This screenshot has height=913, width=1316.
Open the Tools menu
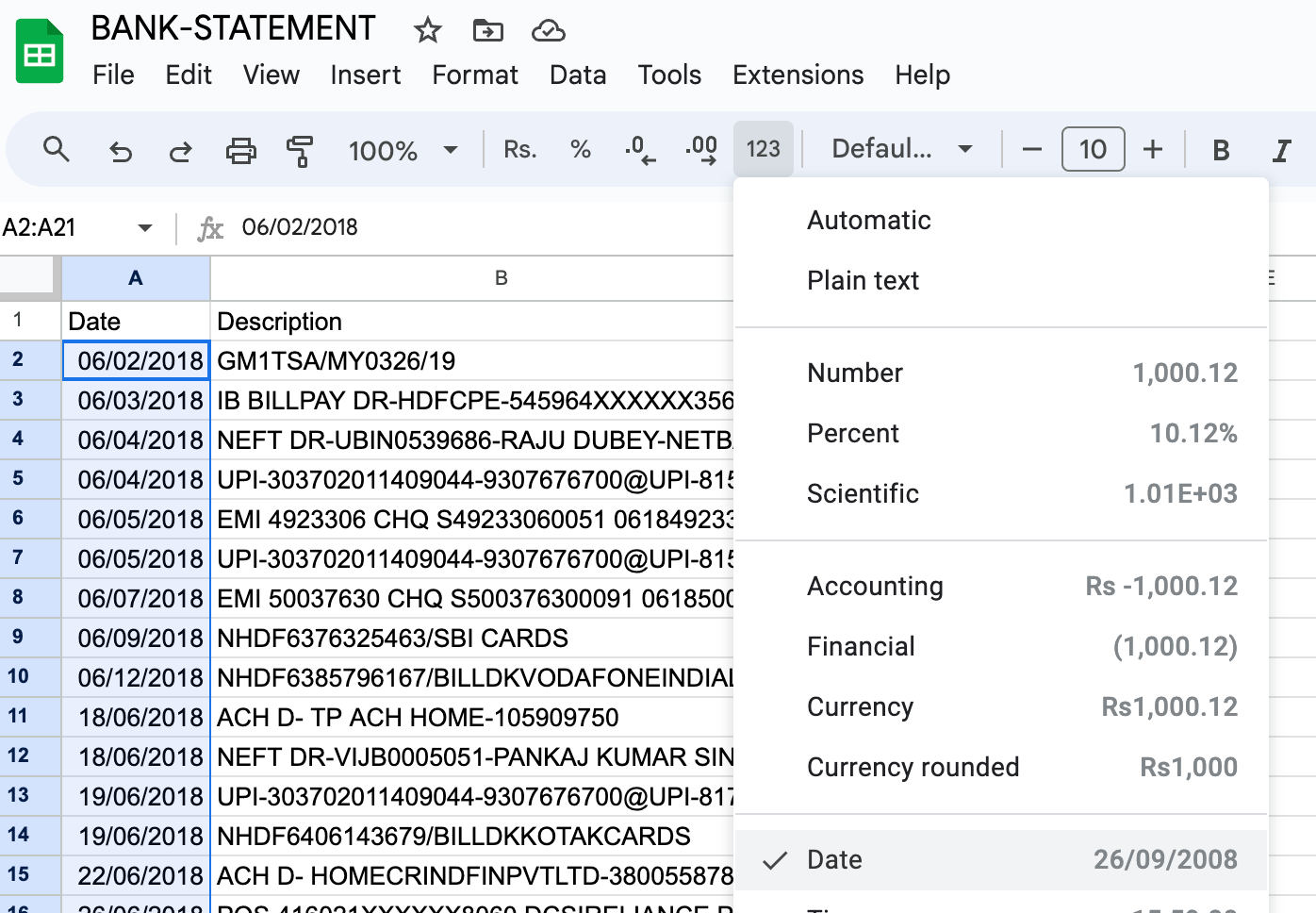(x=669, y=75)
